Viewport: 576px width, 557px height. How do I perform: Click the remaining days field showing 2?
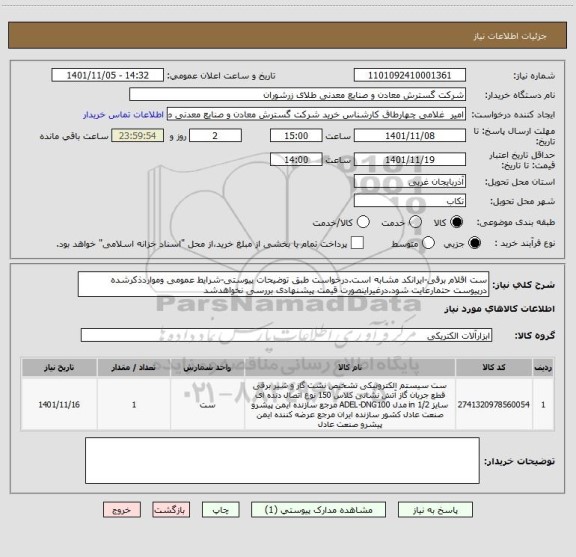tap(215, 136)
